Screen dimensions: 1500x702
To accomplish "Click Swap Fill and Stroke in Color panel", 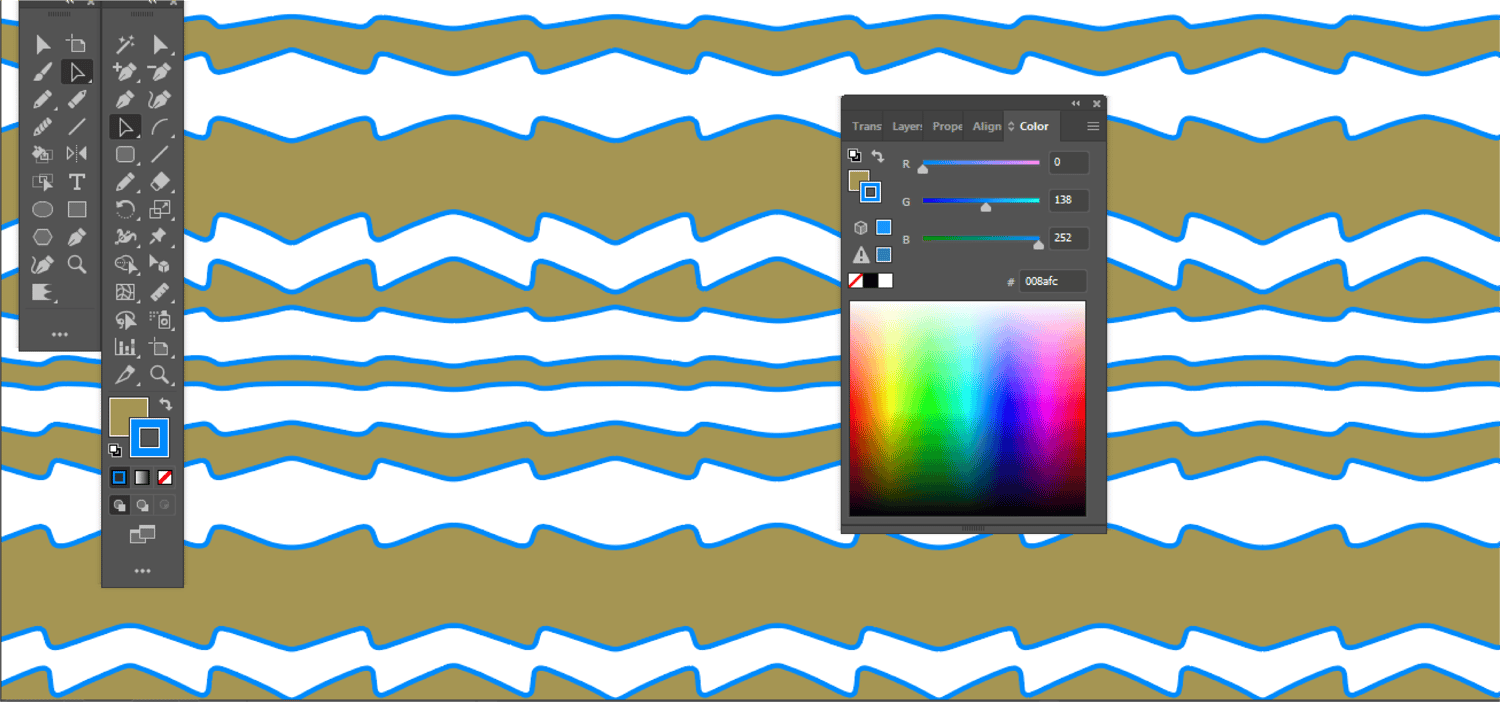I will tap(877, 156).
